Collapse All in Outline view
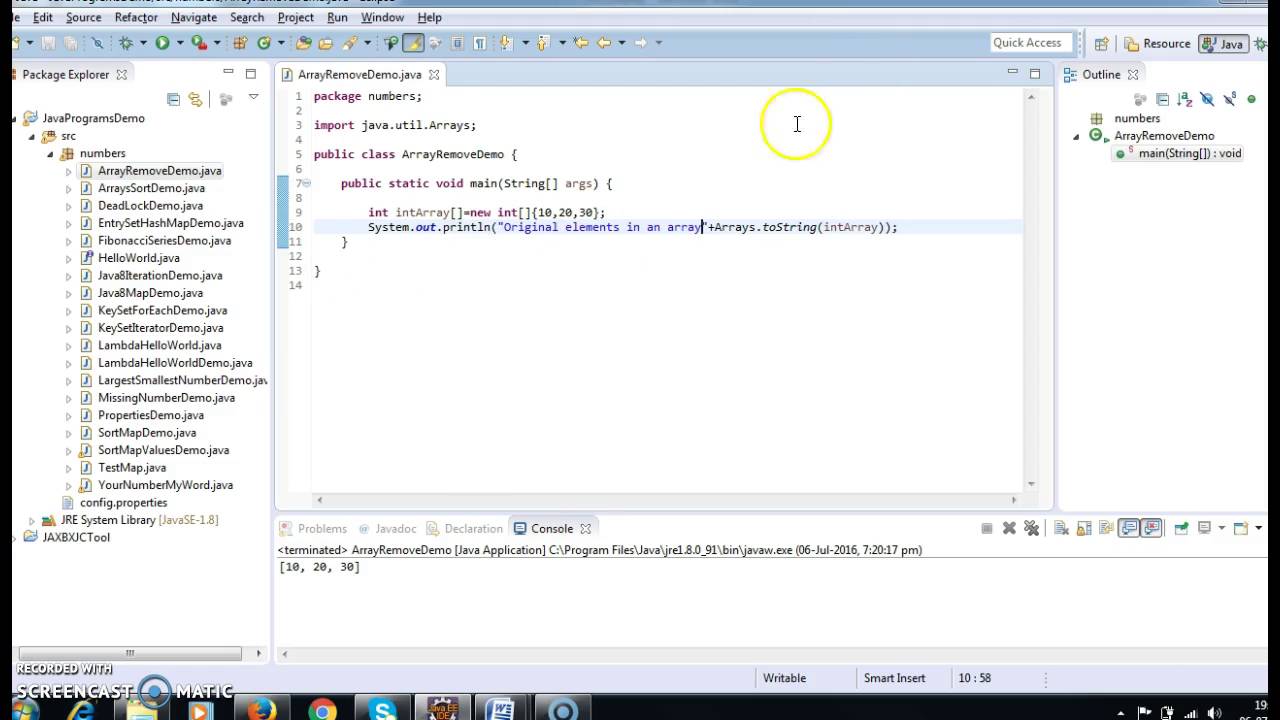The height and width of the screenshot is (720, 1280). pos(1163,99)
